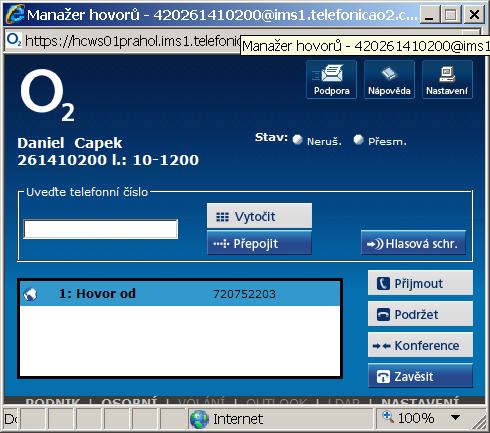
Task: Hang up with Zavěsit button
Action: click(420, 376)
